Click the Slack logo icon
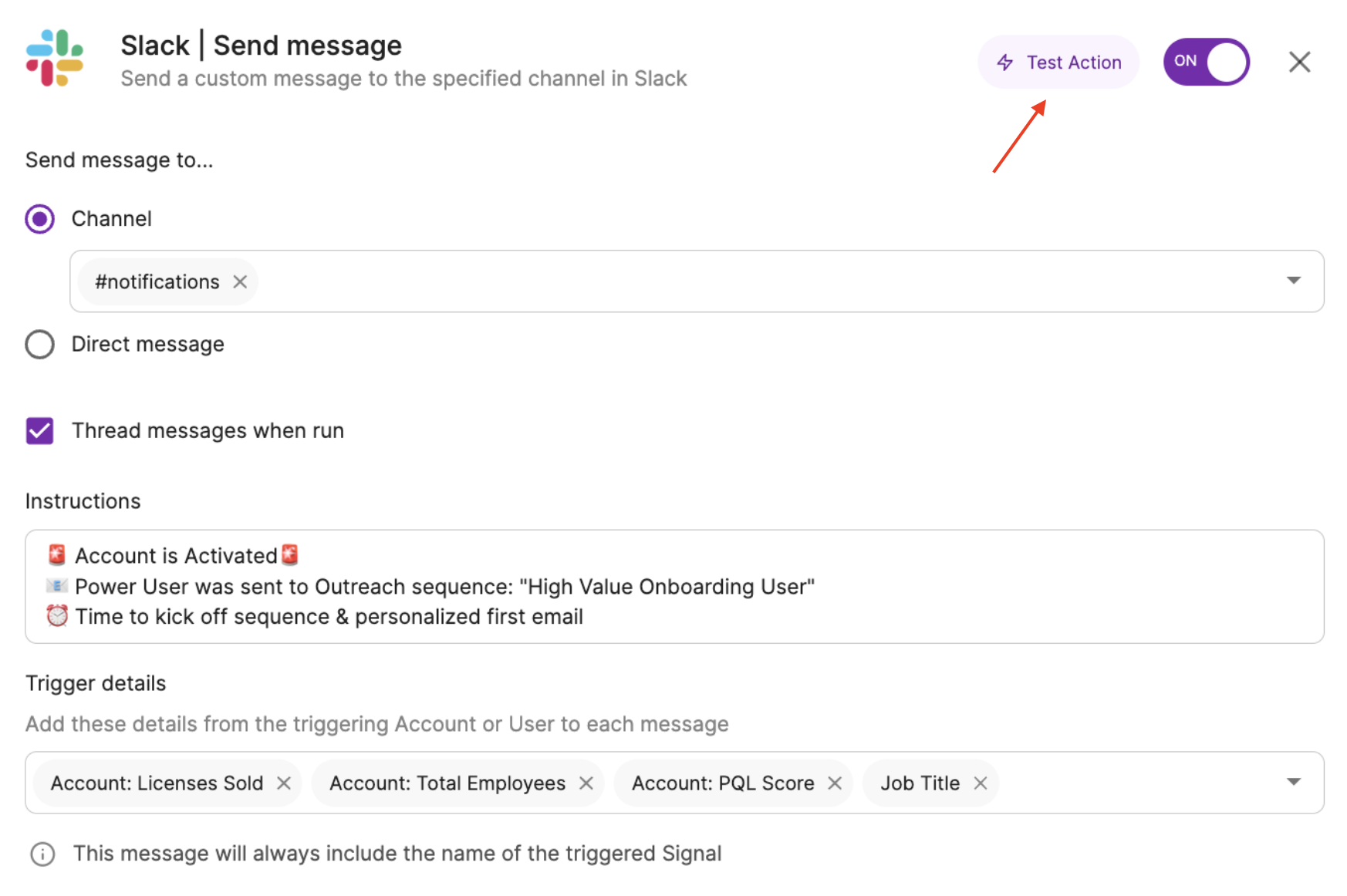 [55, 58]
